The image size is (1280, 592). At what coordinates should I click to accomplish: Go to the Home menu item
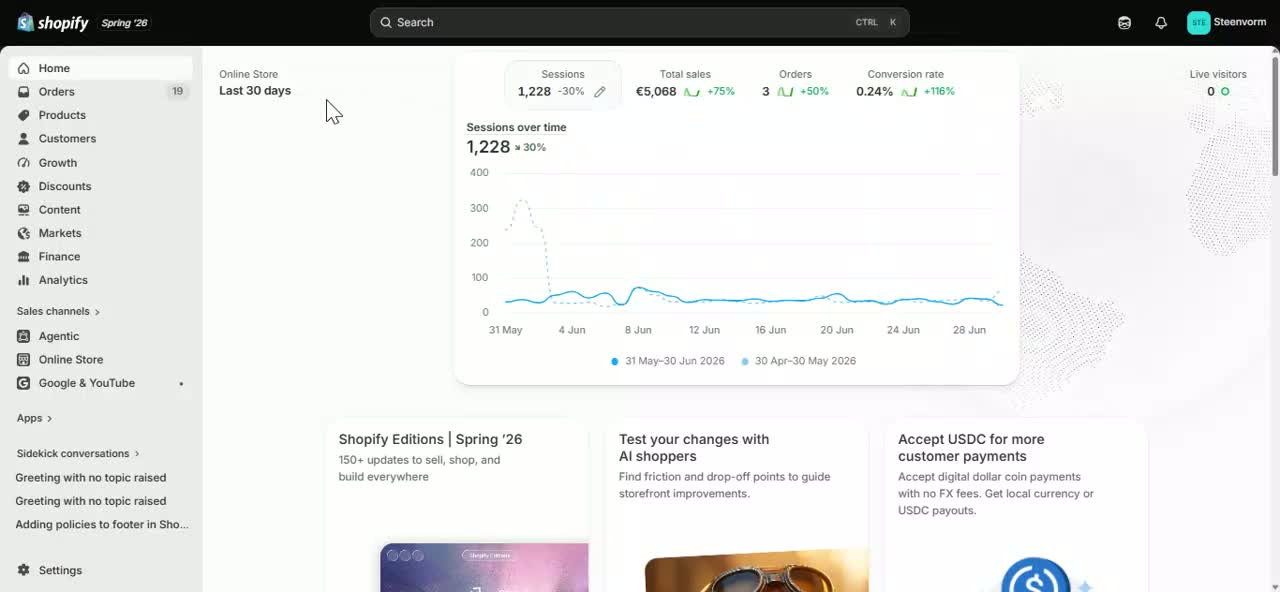pos(101,68)
